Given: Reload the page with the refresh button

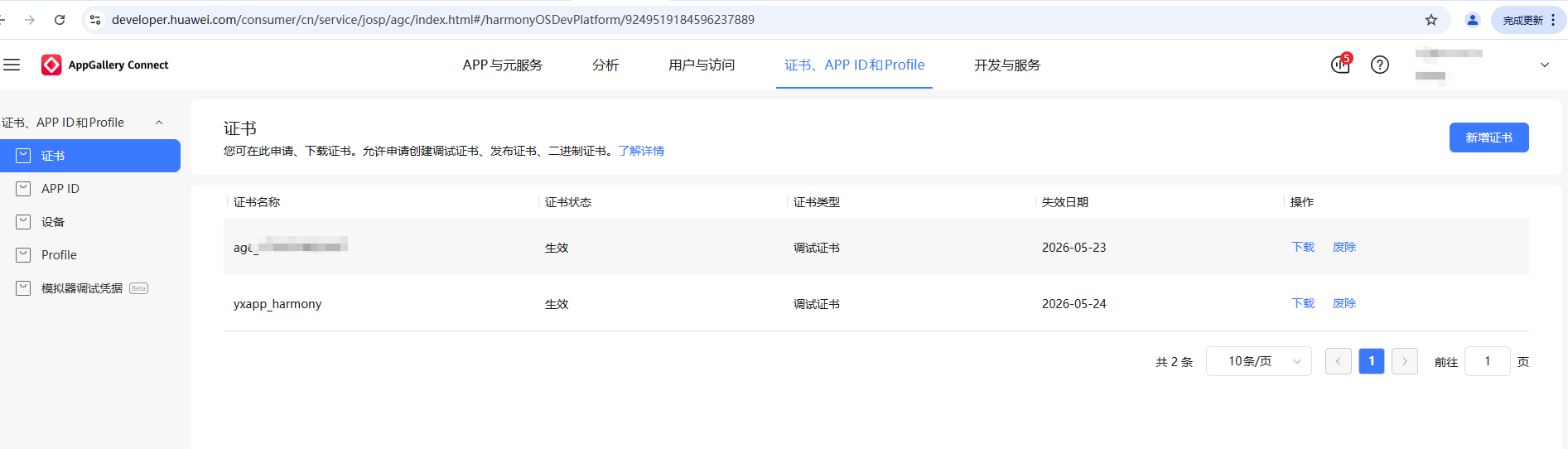Looking at the screenshot, I should [60, 20].
